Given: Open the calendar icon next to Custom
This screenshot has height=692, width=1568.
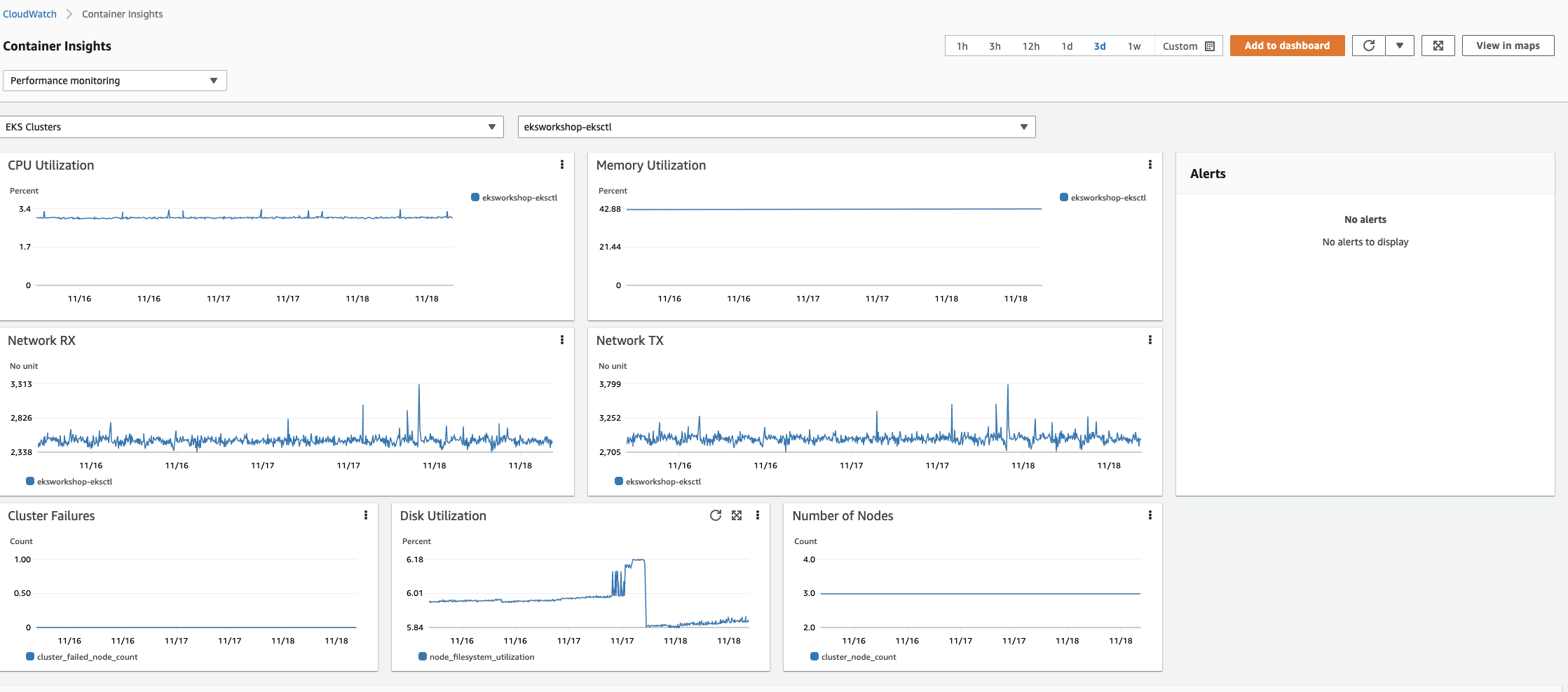Looking at the screenshot, I should click(x=1210, y=46).
